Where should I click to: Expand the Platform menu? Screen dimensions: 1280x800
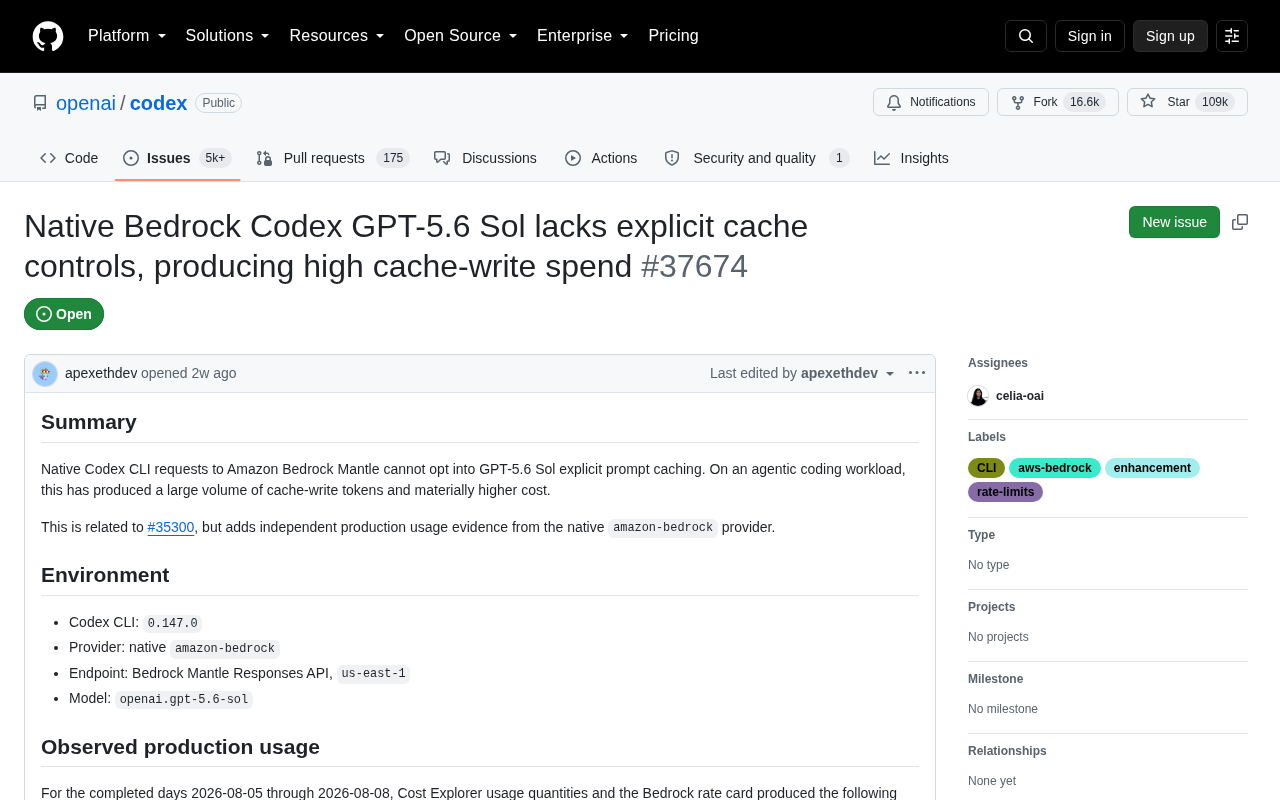click(127, 36)
